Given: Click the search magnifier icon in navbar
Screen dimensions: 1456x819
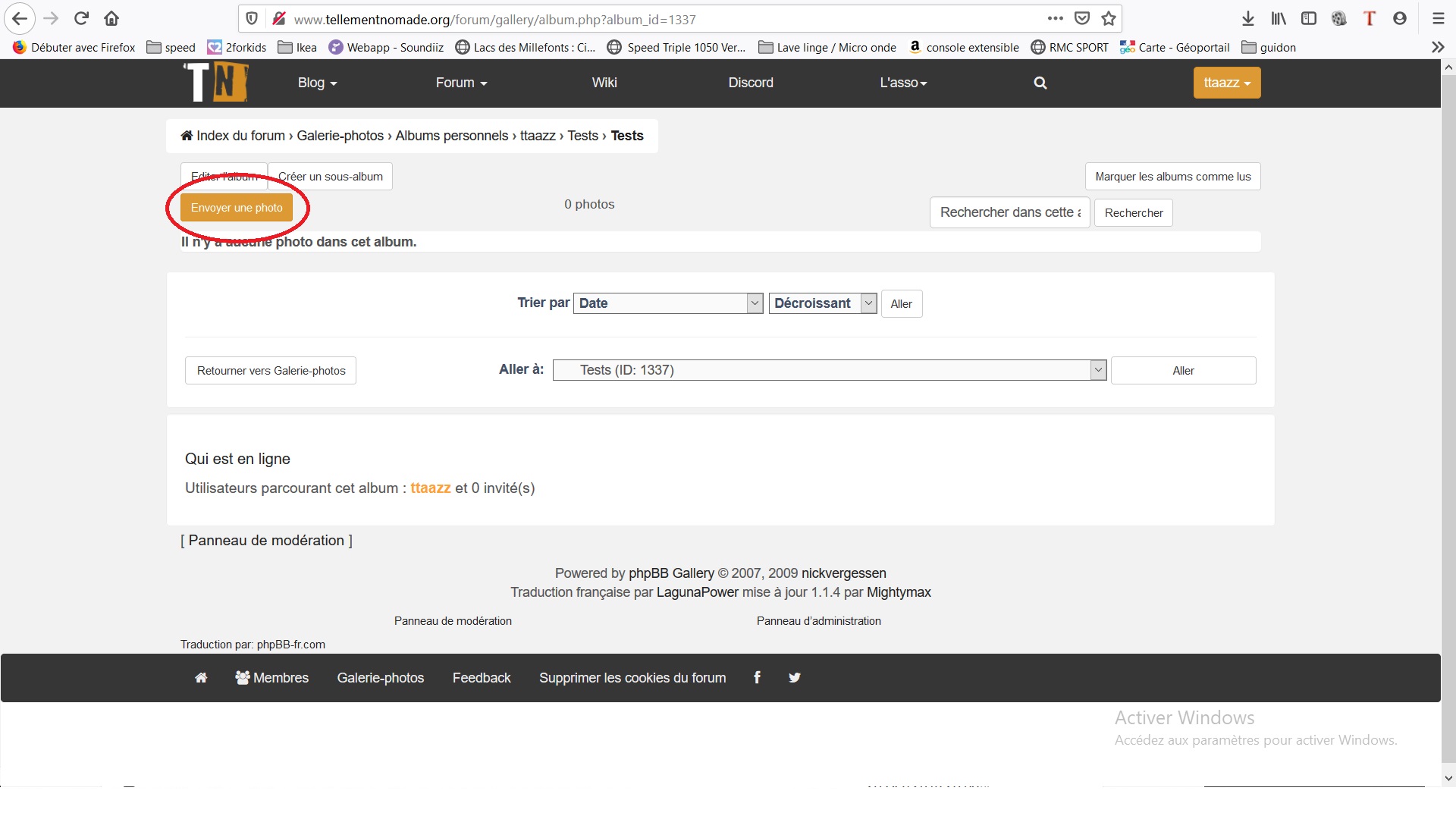Looking at the screenshot, I should point(1040,83).
